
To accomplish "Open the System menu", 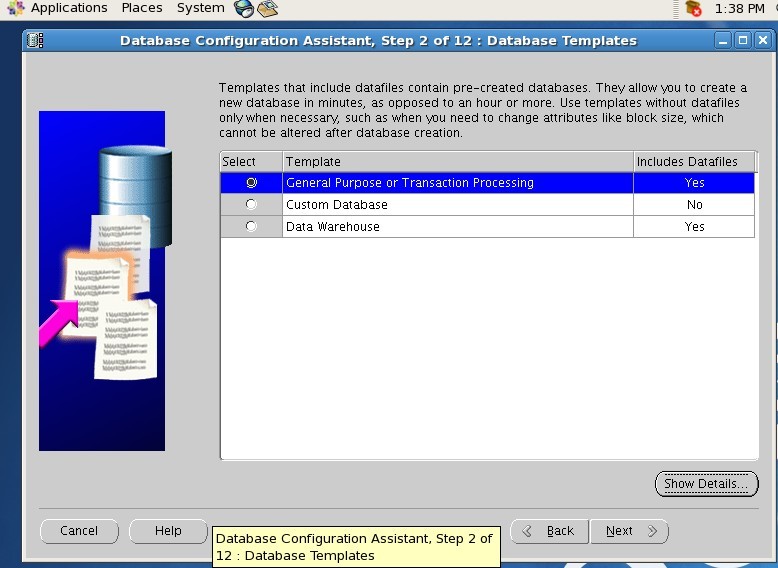I will tap(200, 8).
